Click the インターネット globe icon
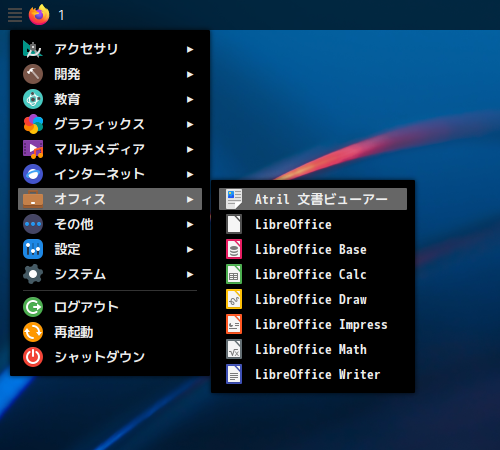 (33, 174)
